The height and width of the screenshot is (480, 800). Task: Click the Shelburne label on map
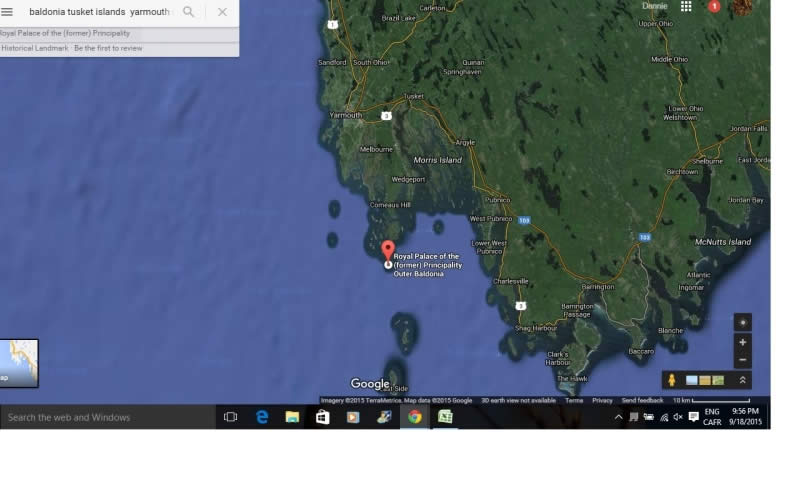click(708, 161)
